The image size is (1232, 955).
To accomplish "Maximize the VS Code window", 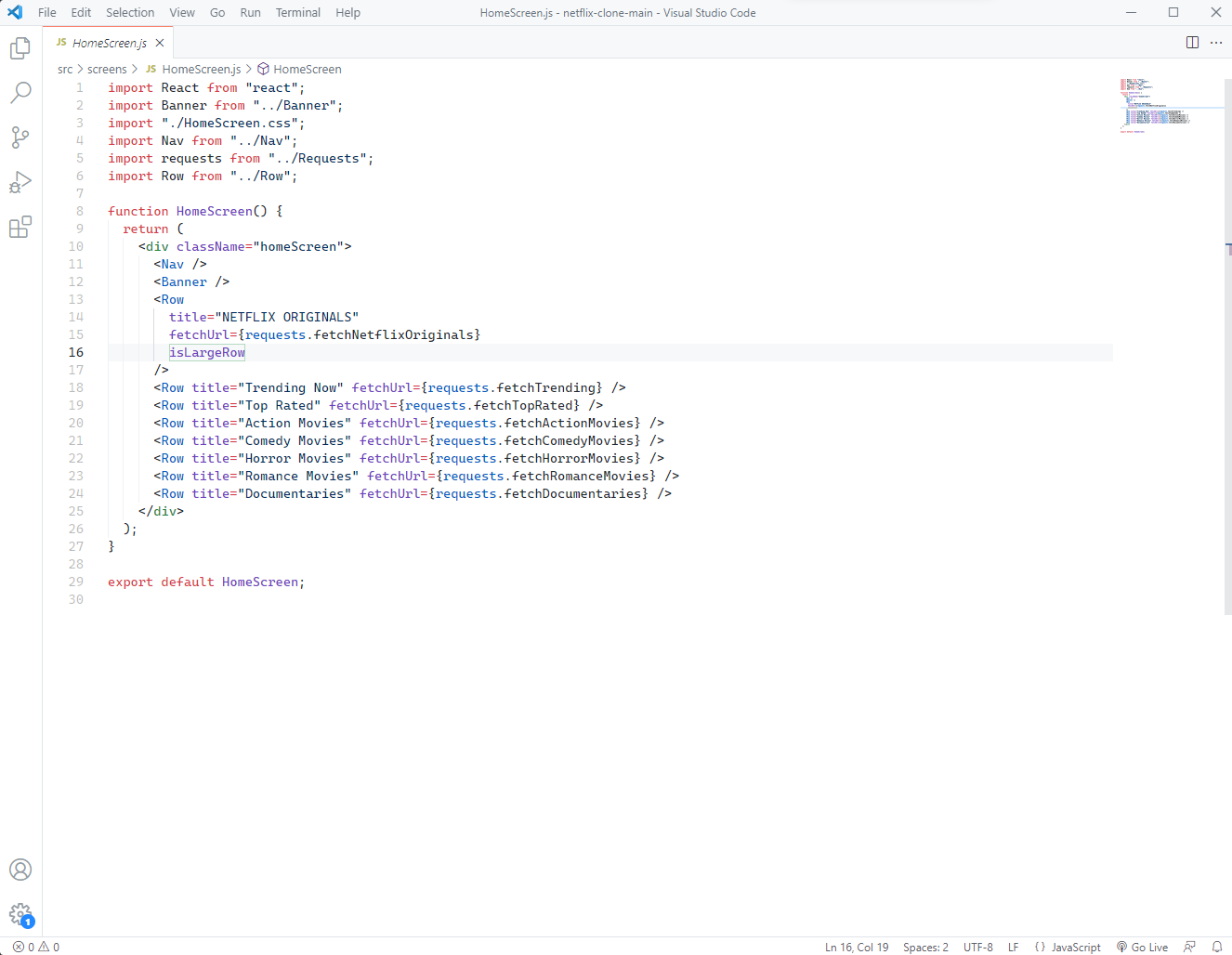I will point(1173,12).
